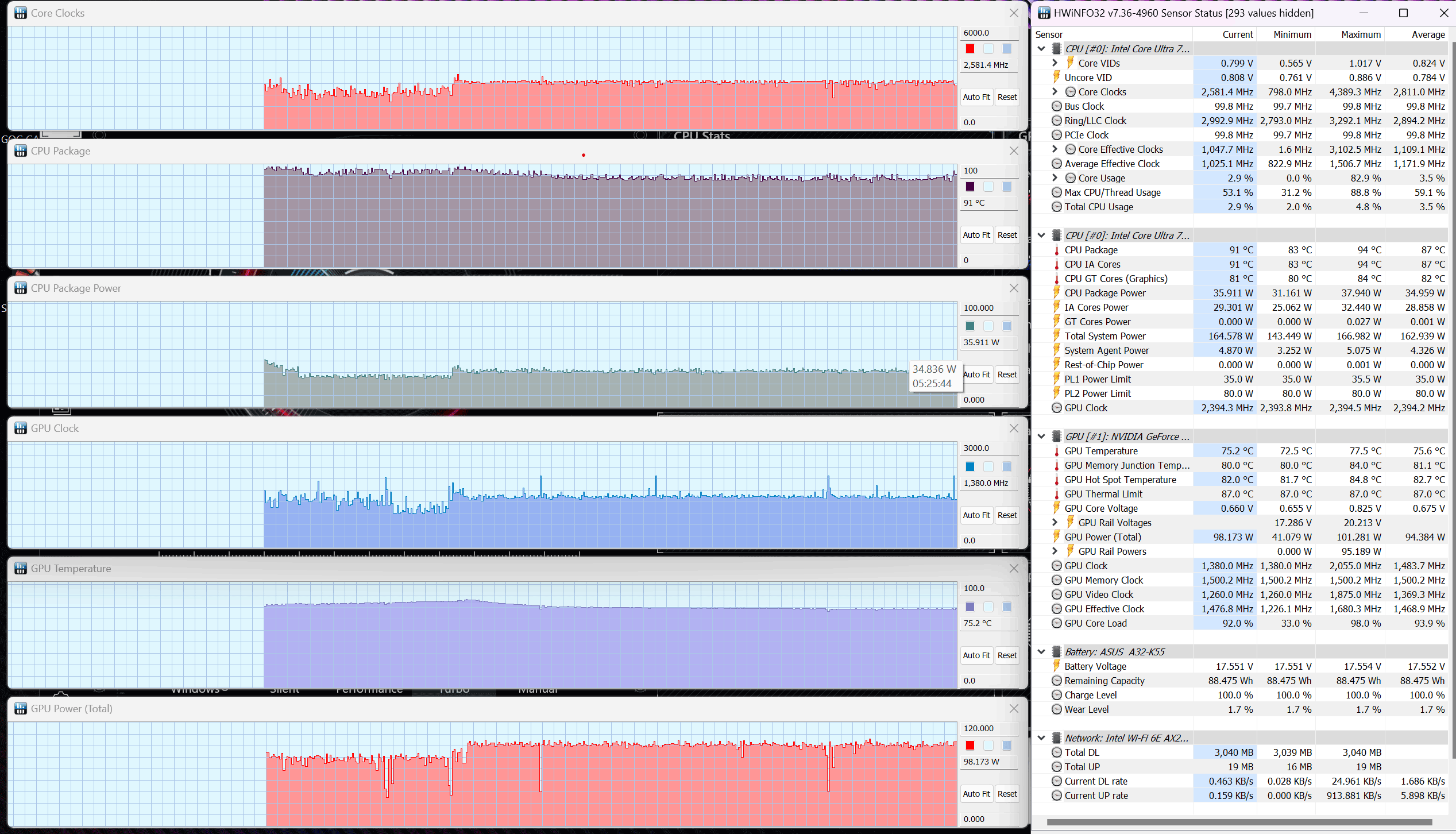Click Auto Fit in CPU Package graph
The width and height of the screenshot is (1456, 834).
(x=976, y=235)
